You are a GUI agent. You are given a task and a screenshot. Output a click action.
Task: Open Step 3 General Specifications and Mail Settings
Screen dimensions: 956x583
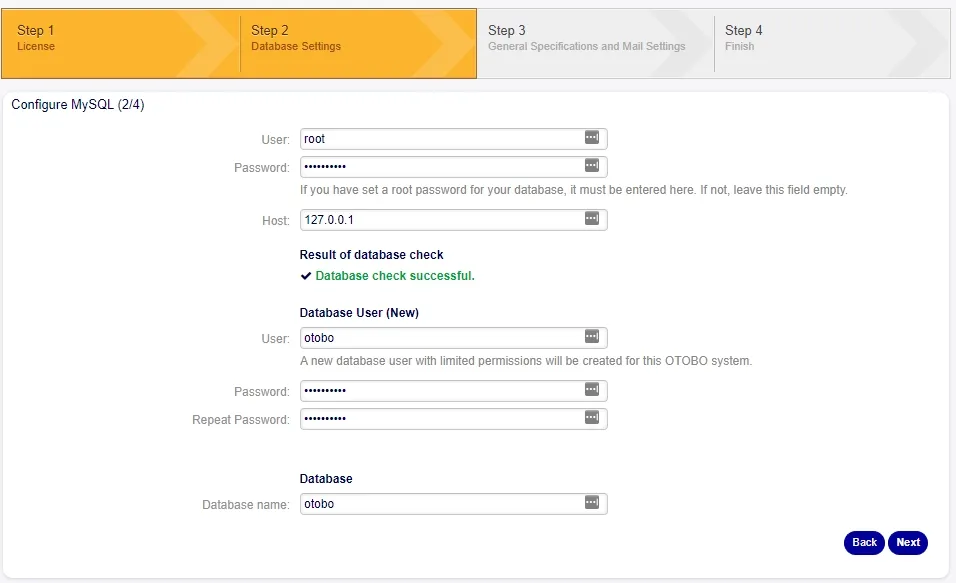595,43
